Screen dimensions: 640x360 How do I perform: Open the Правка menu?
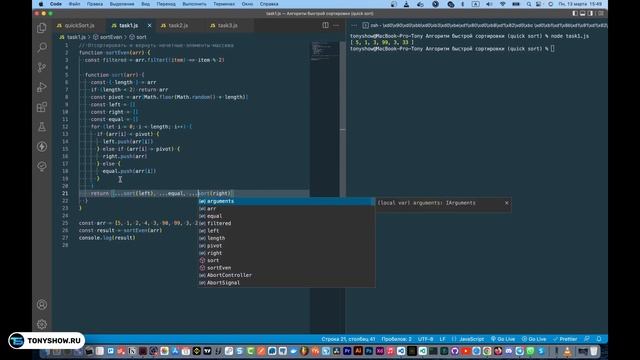[95, 4]
